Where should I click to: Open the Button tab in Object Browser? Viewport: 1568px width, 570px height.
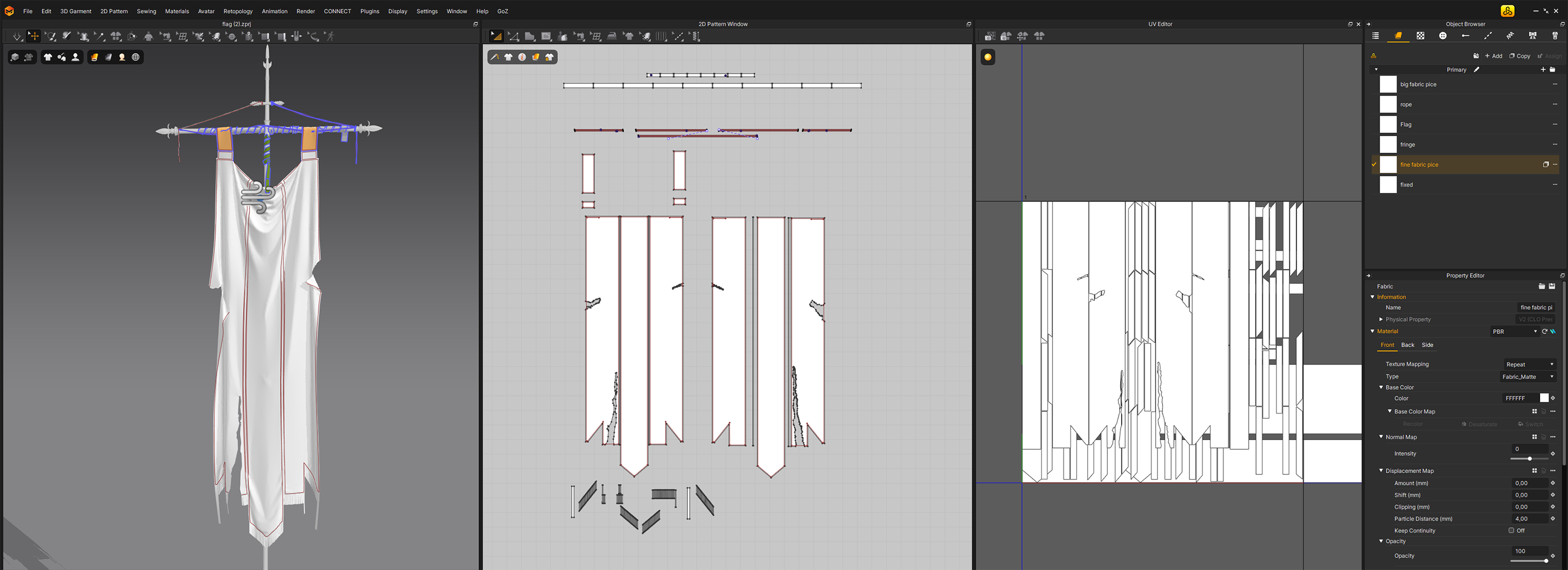coord(1443,36)
